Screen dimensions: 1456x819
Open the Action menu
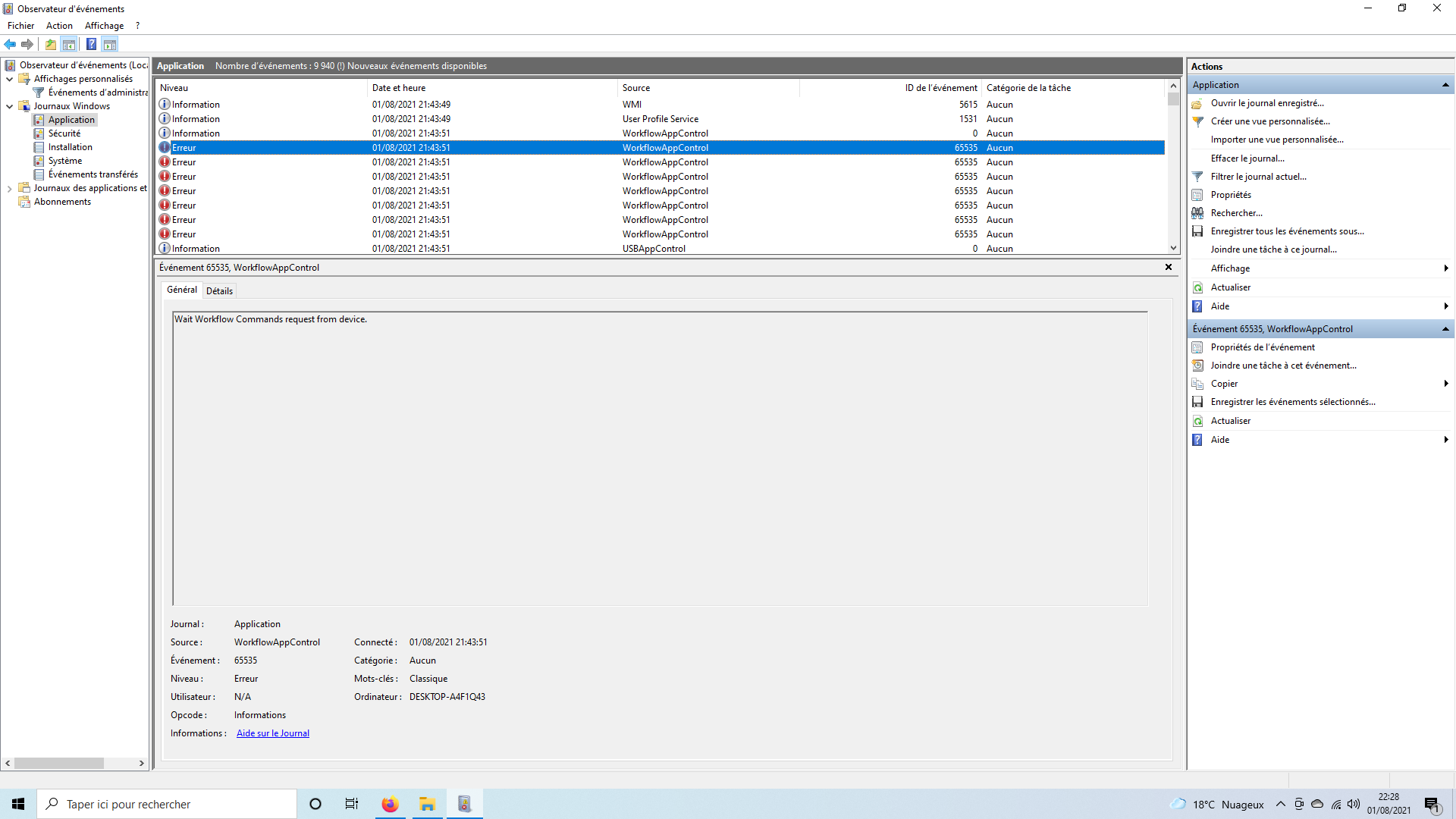pos(59,26)
